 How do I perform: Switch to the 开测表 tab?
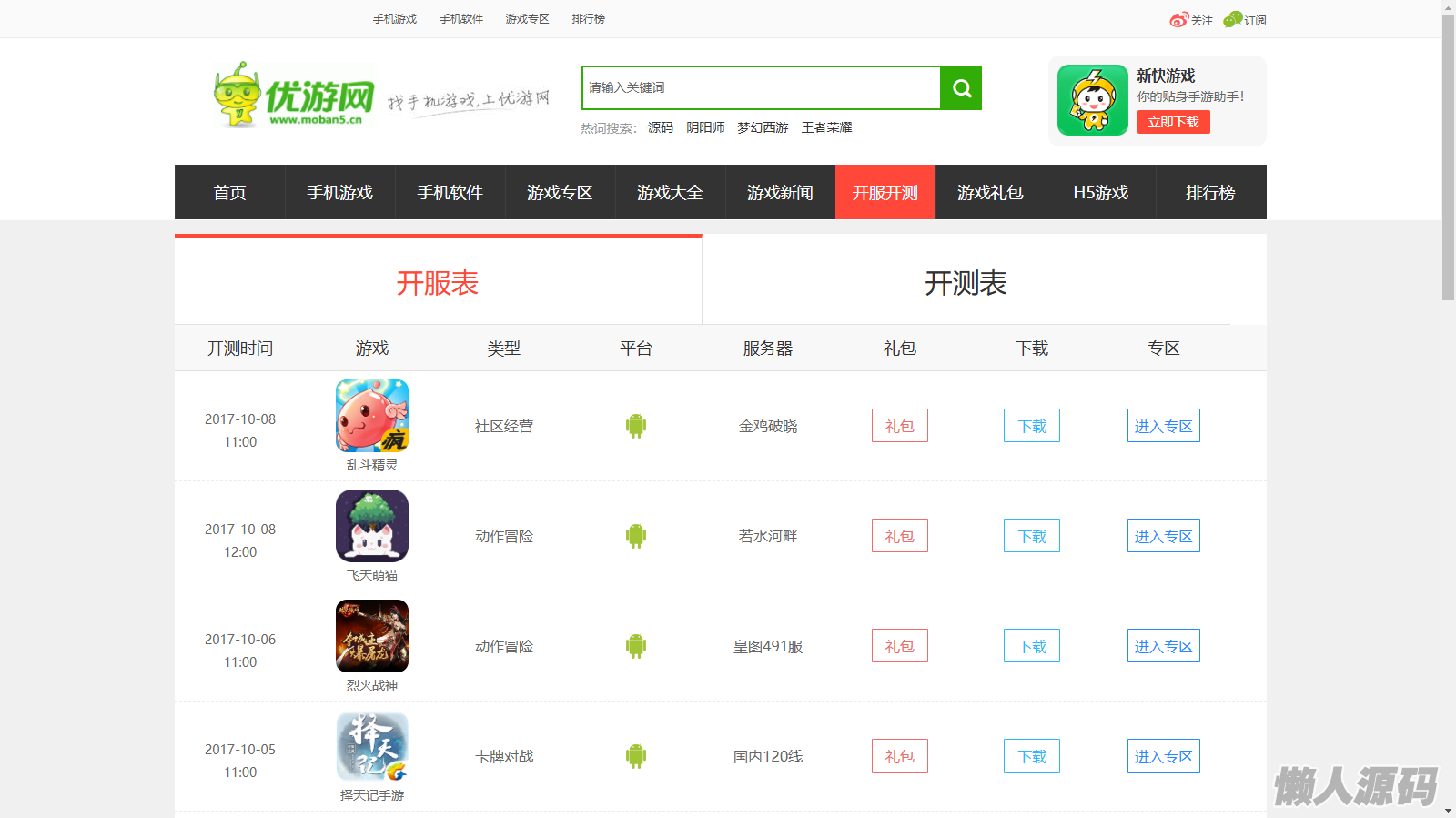(x=966, y=282)
